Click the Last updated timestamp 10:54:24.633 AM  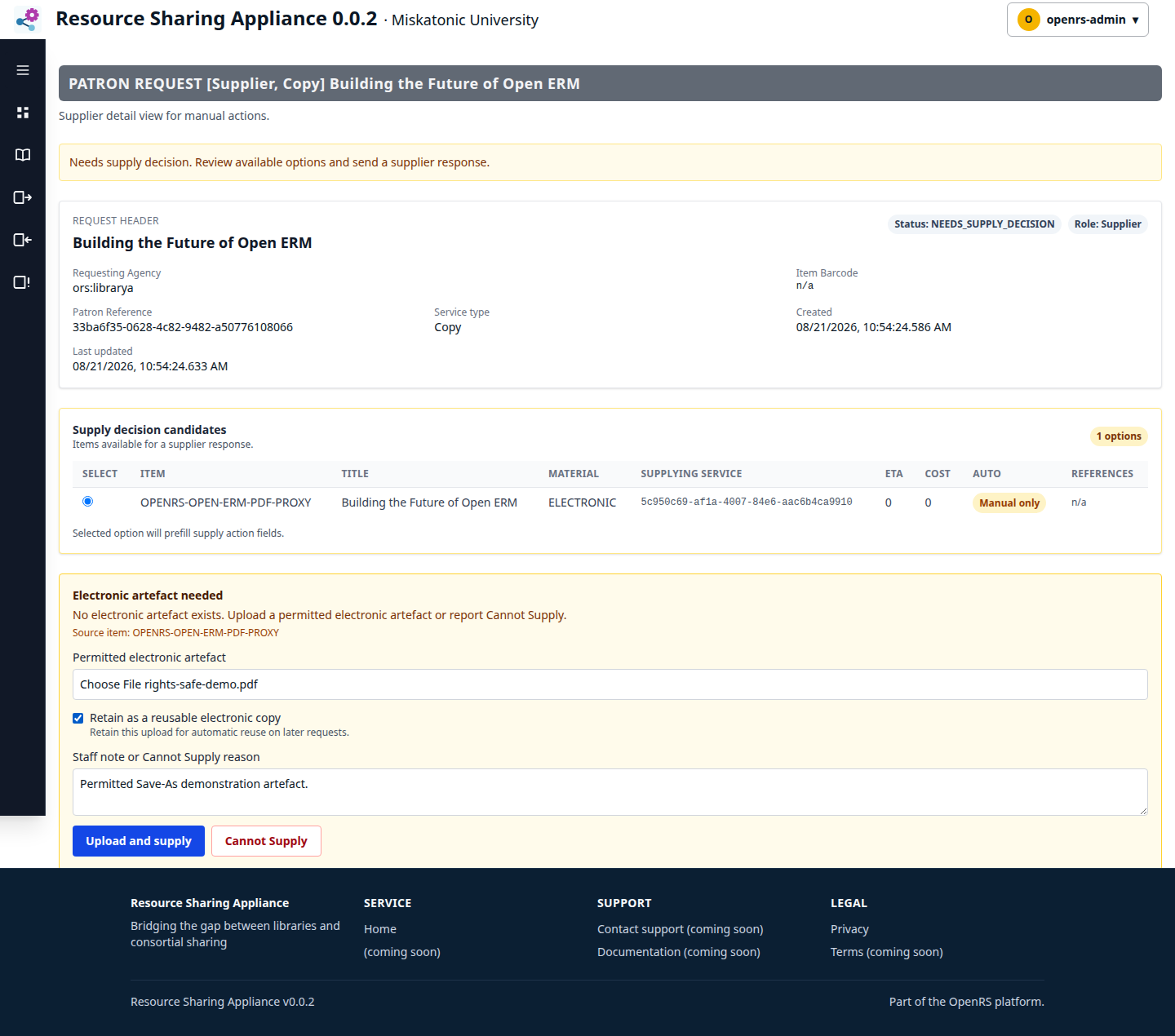coord(150,366)
